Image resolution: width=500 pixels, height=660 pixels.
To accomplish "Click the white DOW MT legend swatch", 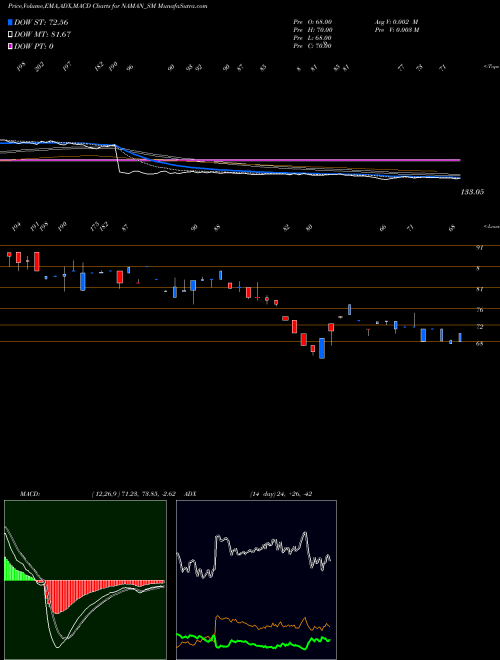I will (x=10, y=35).
